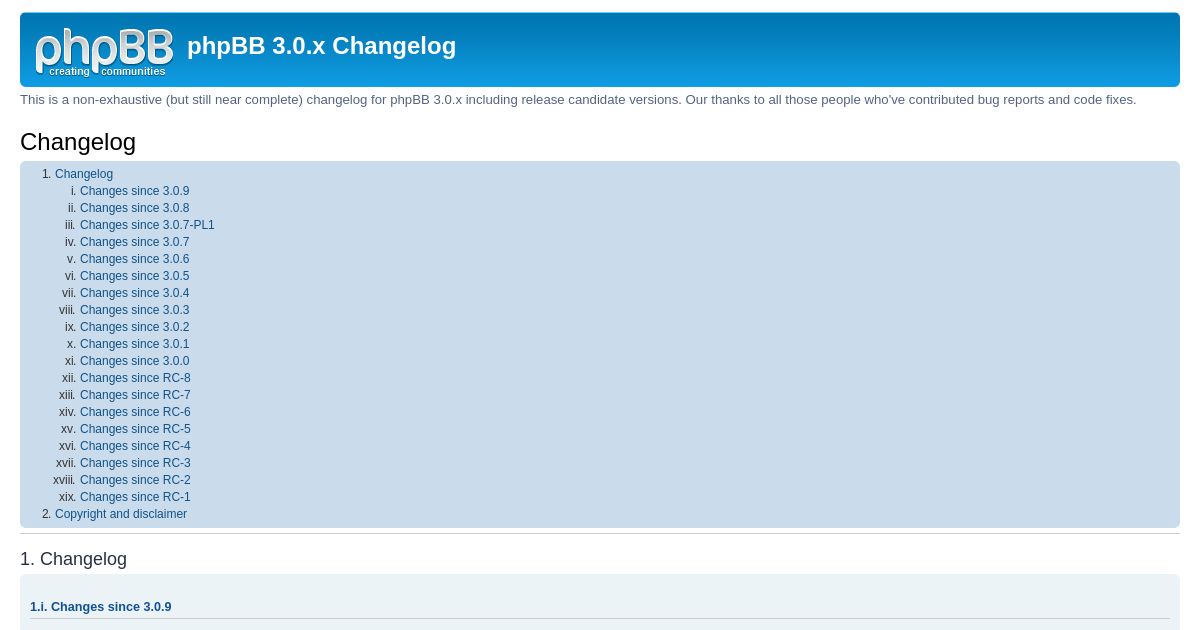Open Changes since 3.0.7-PL1 link
Image resolution: width=1200 pixels, height=630 pixels.
pyautogui.click(x=147, y=225)
